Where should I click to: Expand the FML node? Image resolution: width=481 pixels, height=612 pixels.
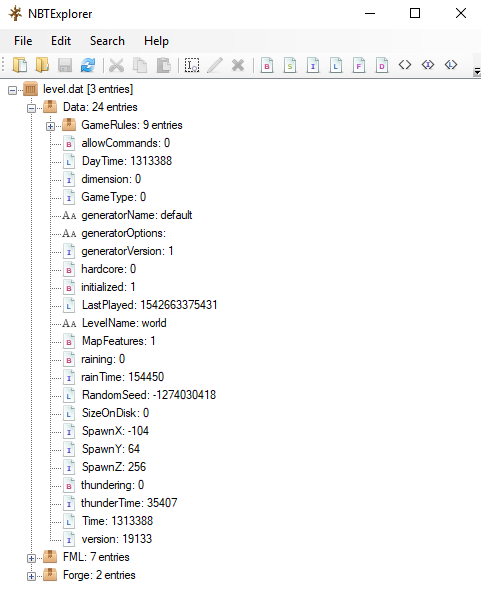coord(32,559)
